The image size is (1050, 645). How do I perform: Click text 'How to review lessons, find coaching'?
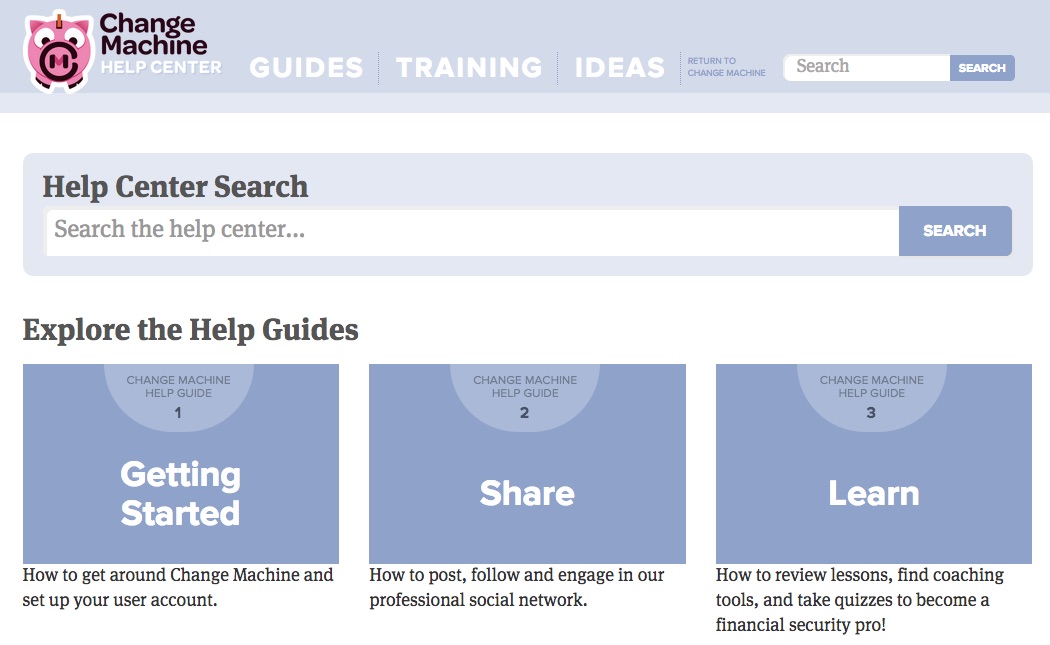(x=860, y=575)
